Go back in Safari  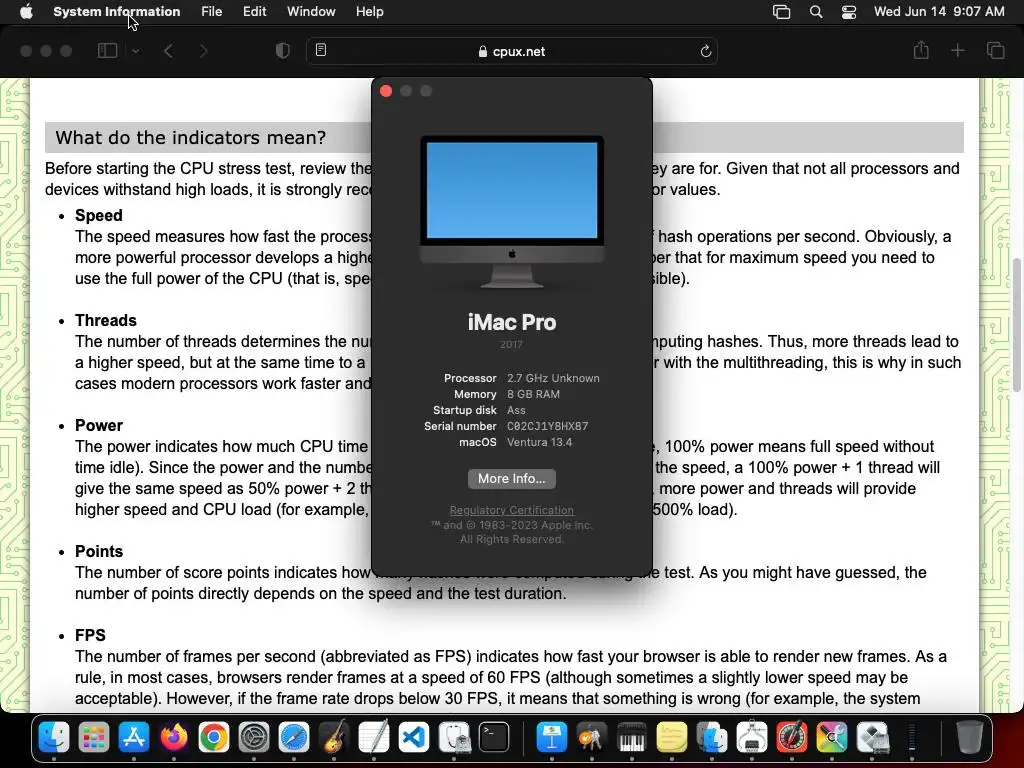(x=168, y=51)
